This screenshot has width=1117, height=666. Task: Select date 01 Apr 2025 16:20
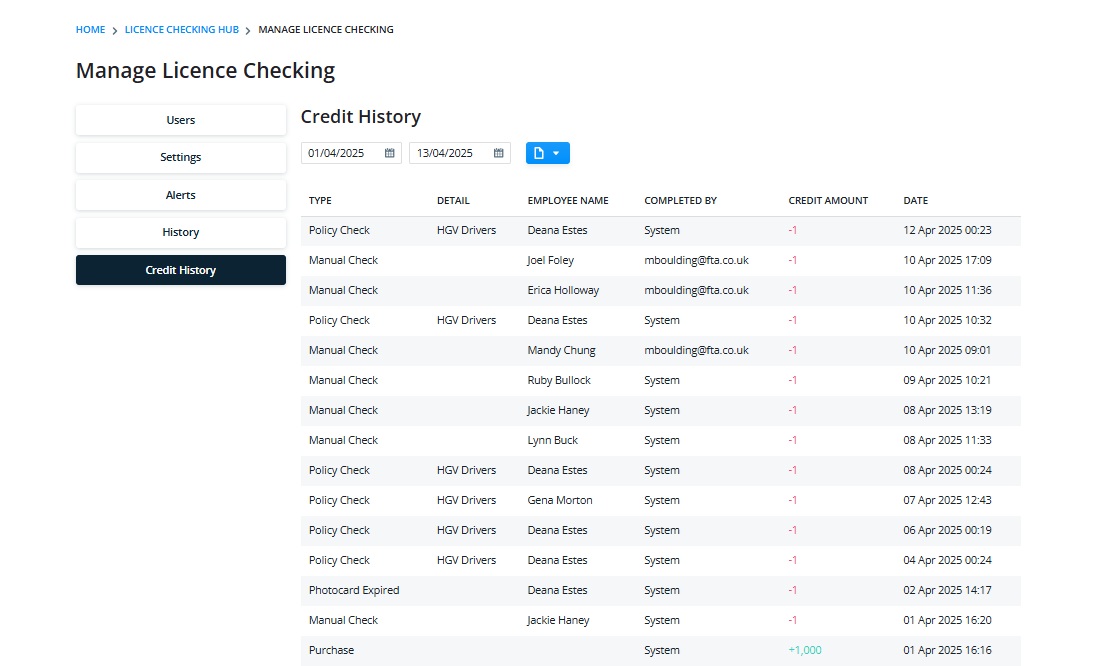click(x=947, y=620)
